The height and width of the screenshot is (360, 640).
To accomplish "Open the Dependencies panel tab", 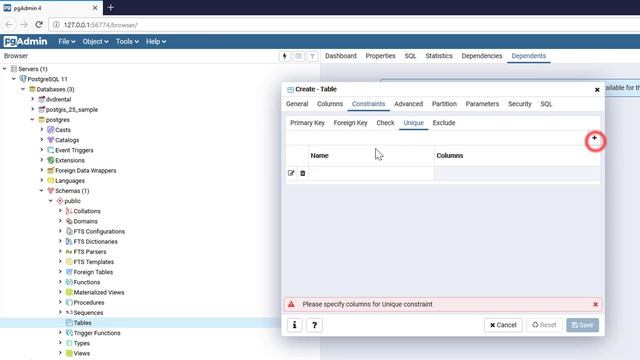I will 482,56.
